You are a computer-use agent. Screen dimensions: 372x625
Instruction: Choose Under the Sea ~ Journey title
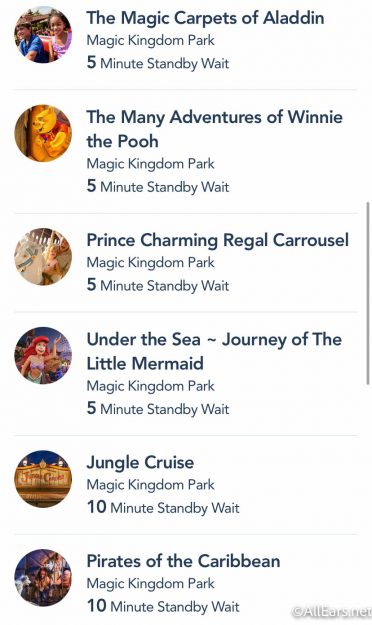(x=214, y=351)
